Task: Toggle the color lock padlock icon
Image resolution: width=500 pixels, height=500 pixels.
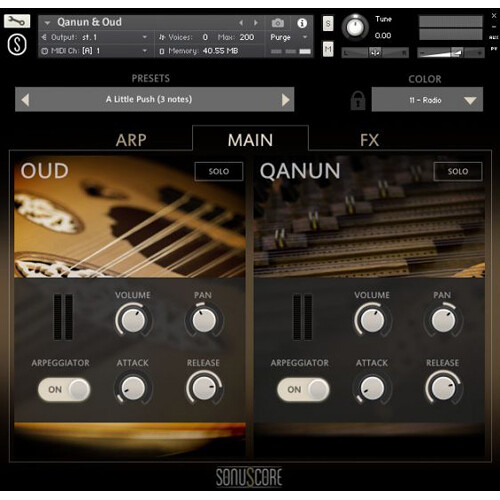Action: 358,100
